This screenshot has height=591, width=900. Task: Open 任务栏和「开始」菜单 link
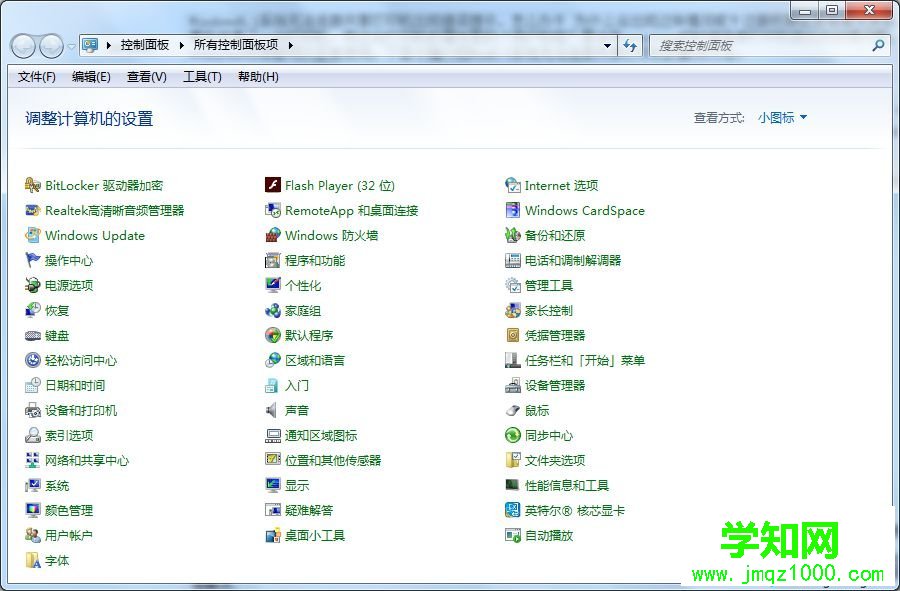tap(585, 360)
